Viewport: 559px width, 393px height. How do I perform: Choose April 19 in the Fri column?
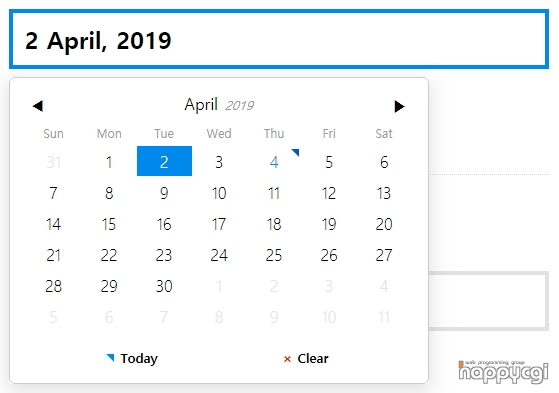329,224
